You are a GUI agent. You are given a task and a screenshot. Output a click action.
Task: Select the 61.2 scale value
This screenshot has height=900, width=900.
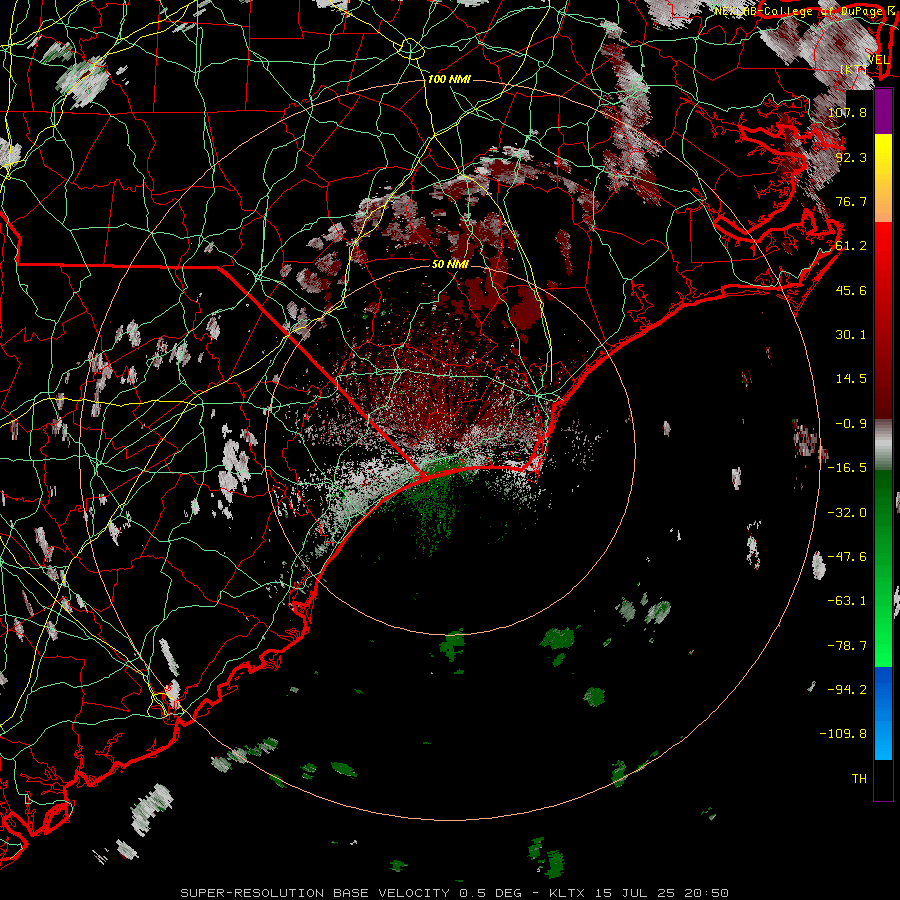851,246
